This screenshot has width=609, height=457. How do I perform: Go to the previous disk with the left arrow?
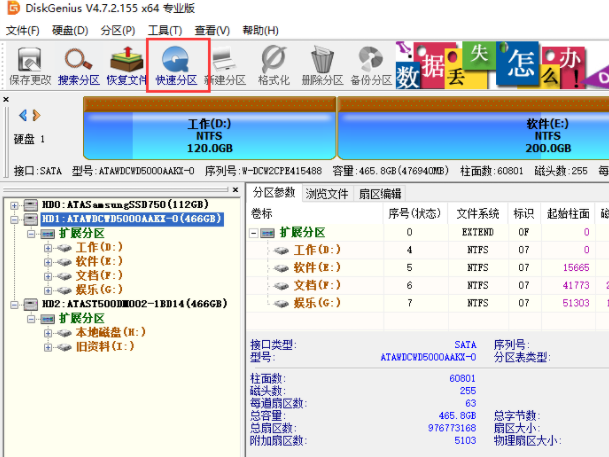point(23,116)
